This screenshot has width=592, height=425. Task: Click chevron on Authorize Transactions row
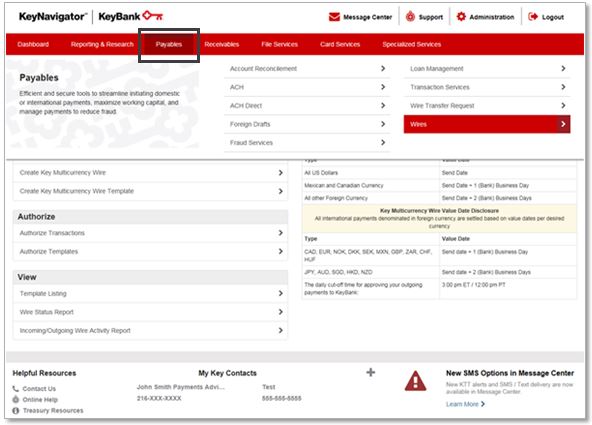click(281, 233)
